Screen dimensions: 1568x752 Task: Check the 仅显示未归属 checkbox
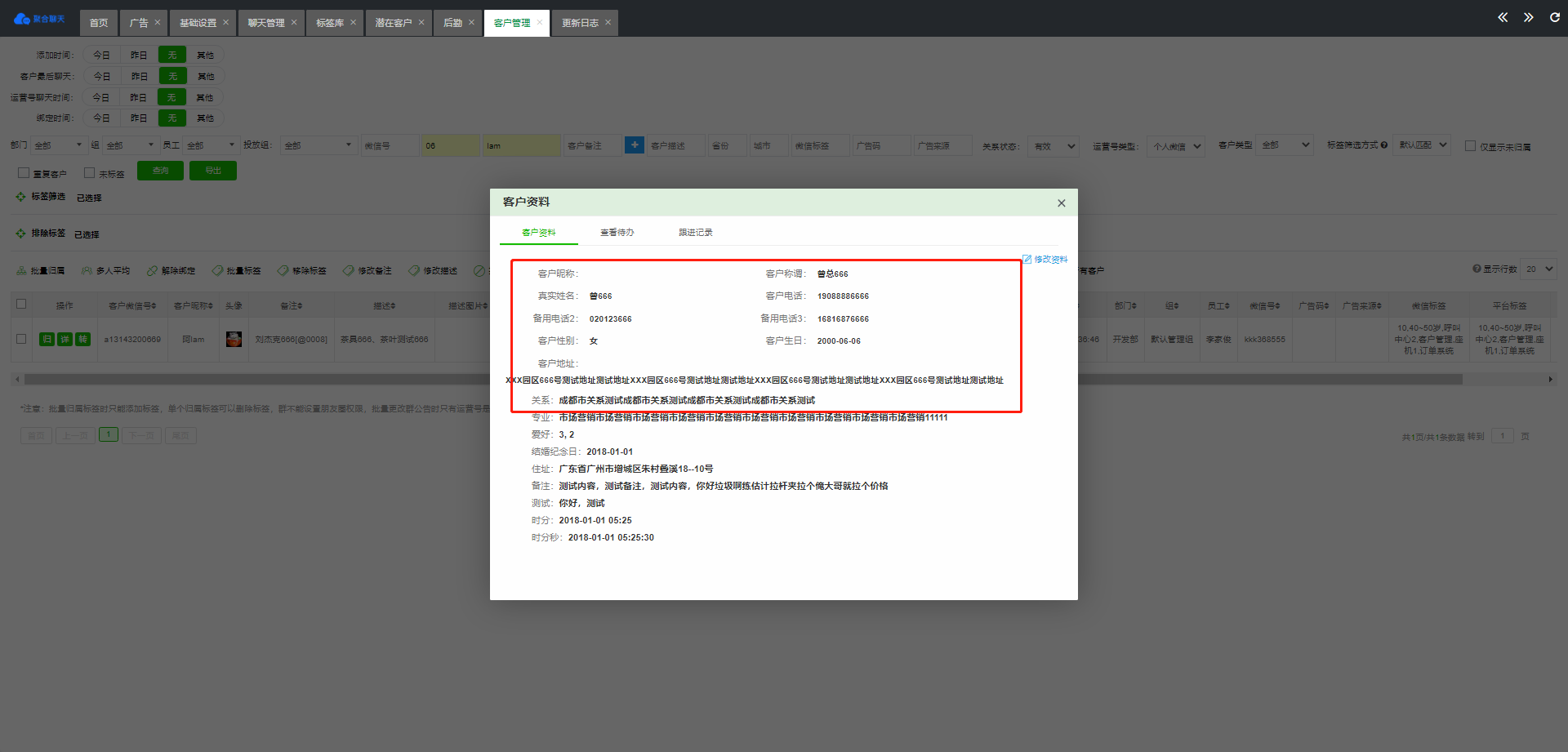[x=1470, y=146]
